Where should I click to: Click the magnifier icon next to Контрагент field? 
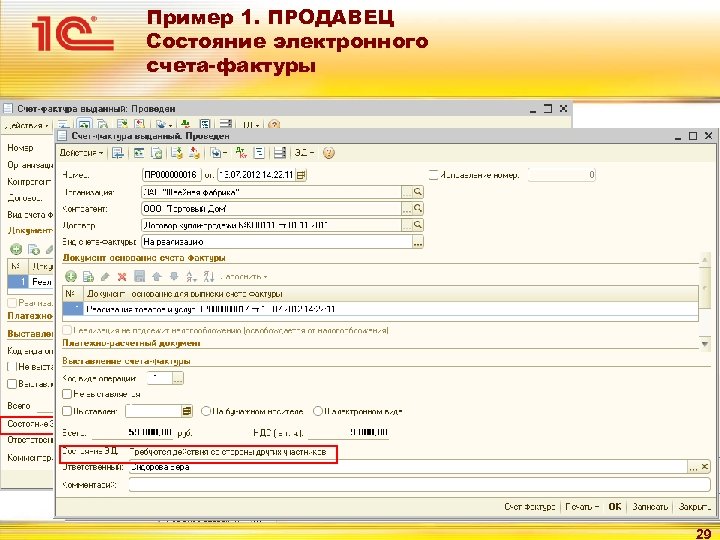(x=417, y=208)
